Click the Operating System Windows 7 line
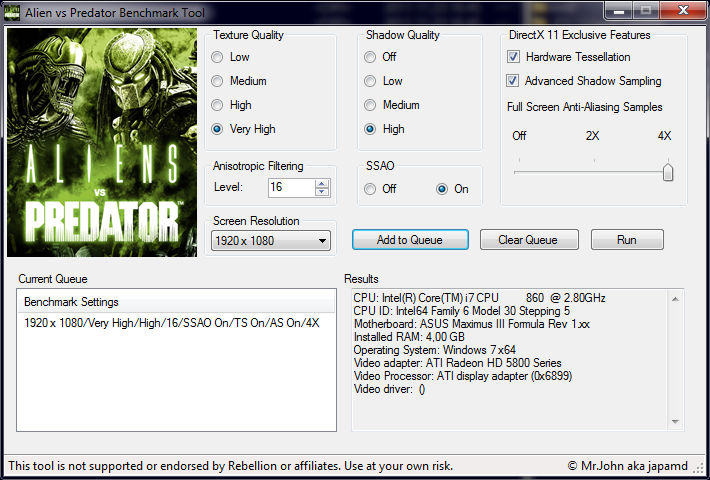Image resolution: width=710 pixels, height=480 pixels. click(x=435, y=350)
